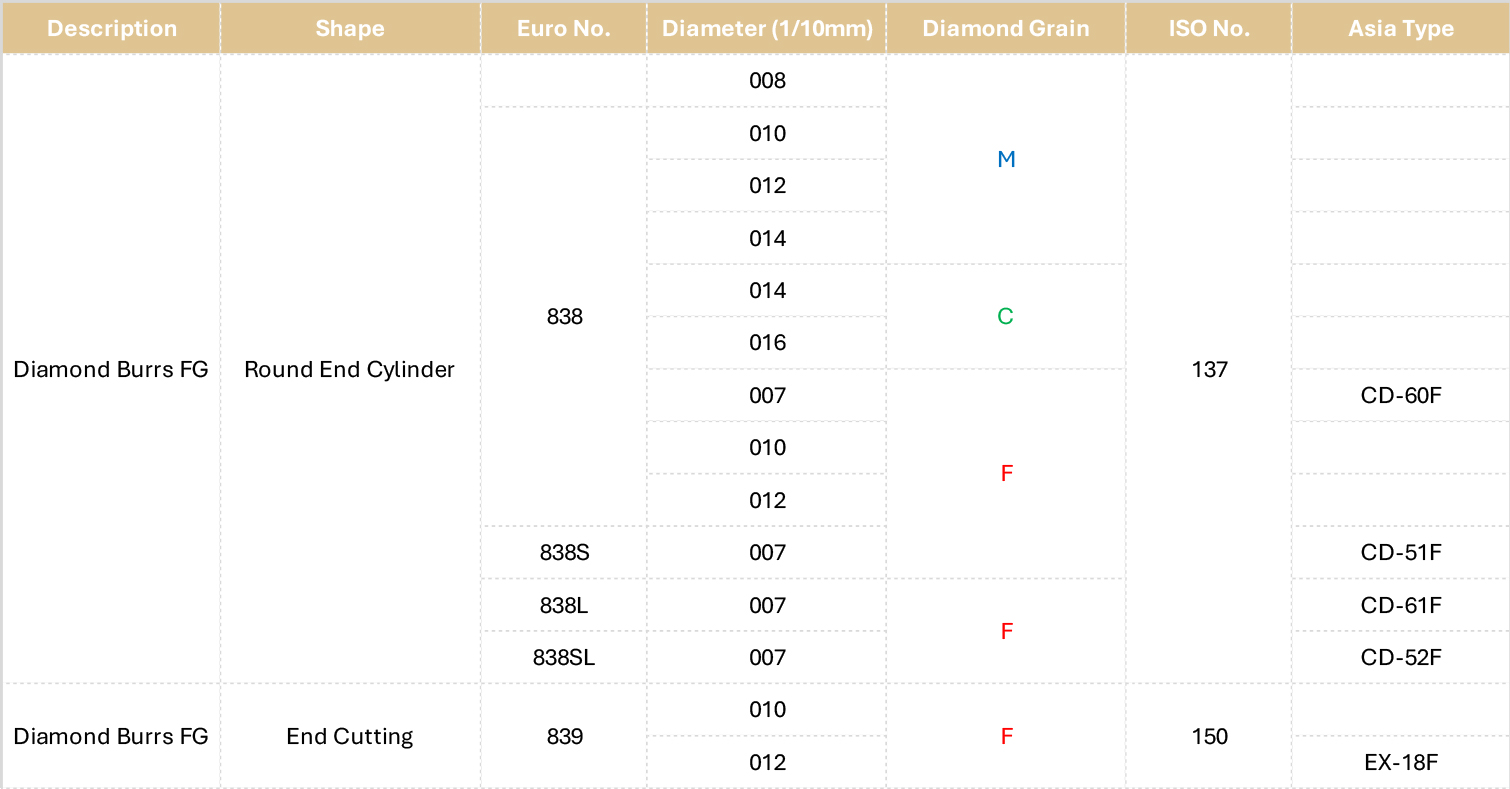Click the 008 diameter cell
The height and width of the screenshot is (789, 1510).
click(x=767, y=81)
